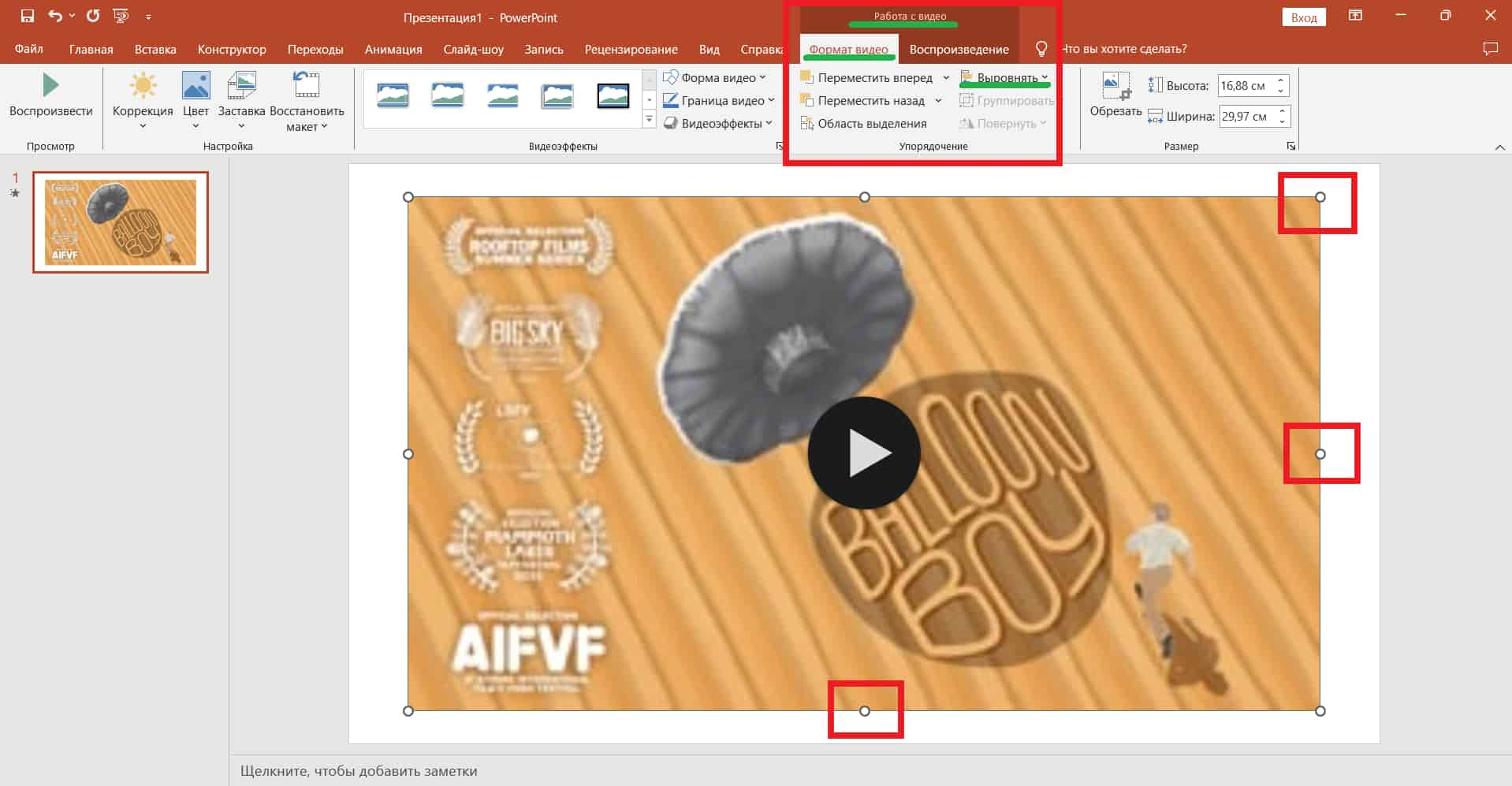Click the lightbulb Tell Me icon
Image resolution: width=1512 pixels, height=786 pixels.
pos(1041,49)
